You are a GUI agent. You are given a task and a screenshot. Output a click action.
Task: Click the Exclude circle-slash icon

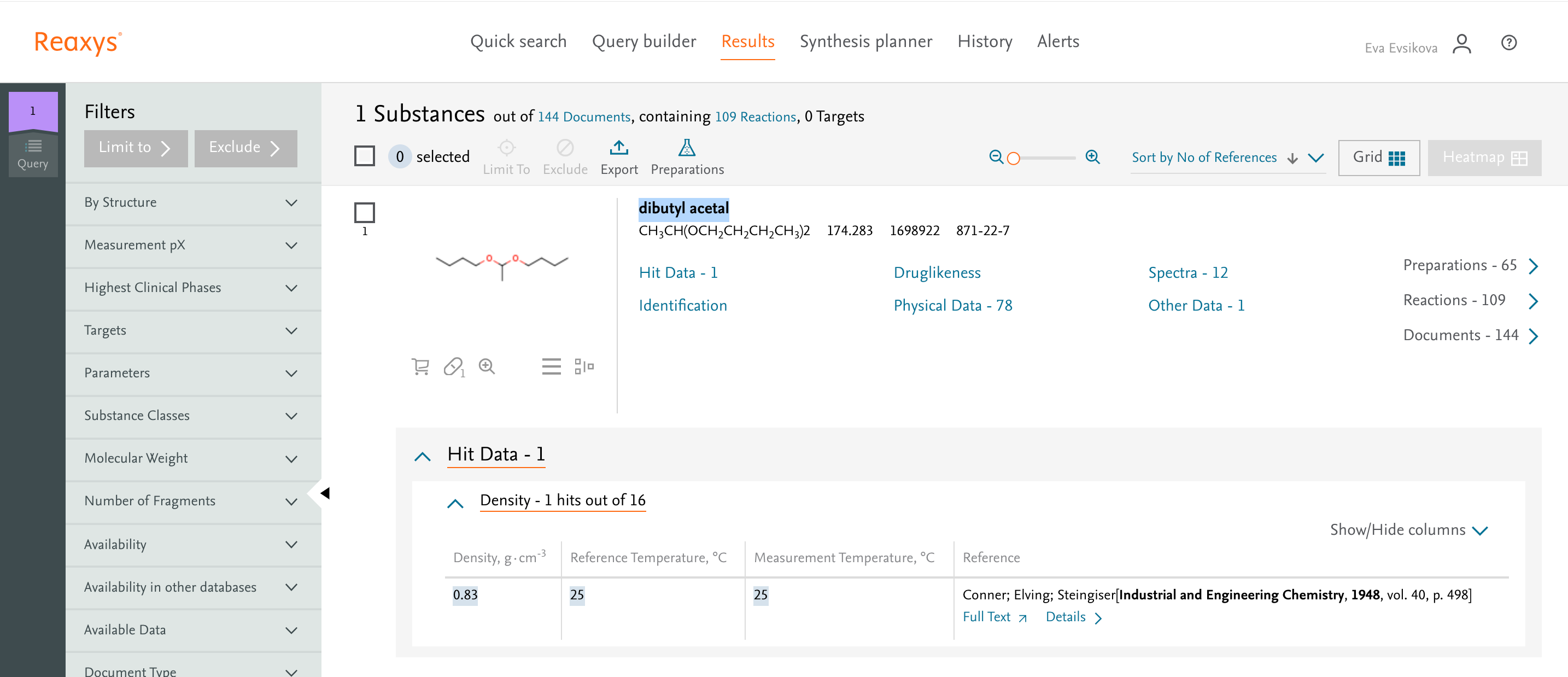point(565,148)
